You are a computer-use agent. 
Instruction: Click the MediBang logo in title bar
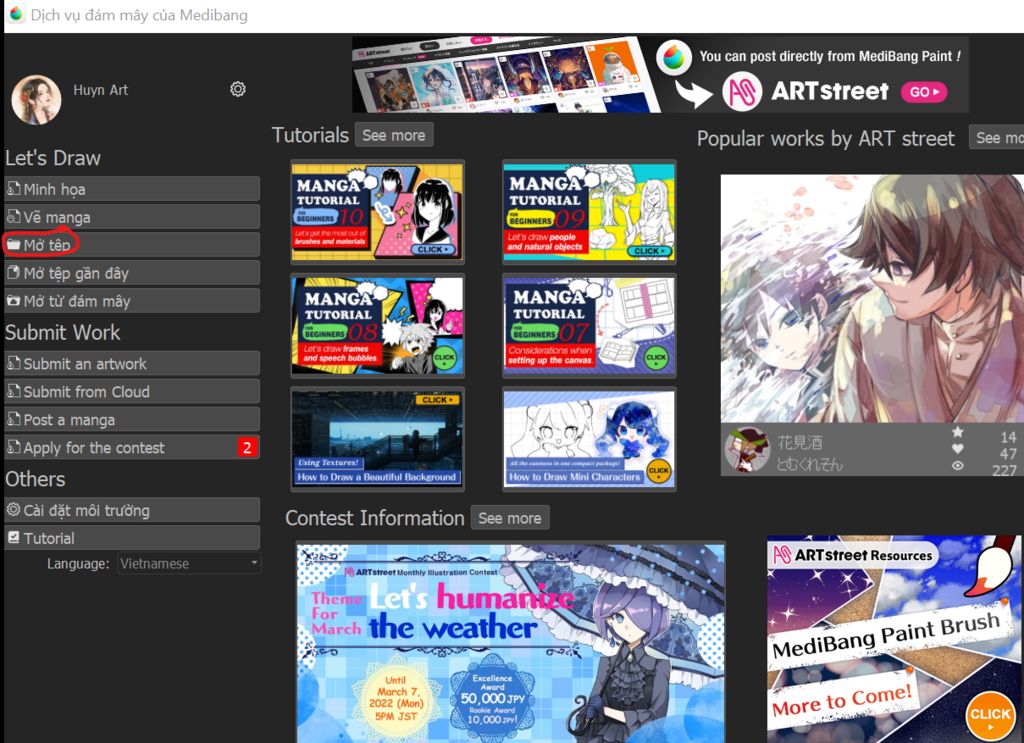16,14
